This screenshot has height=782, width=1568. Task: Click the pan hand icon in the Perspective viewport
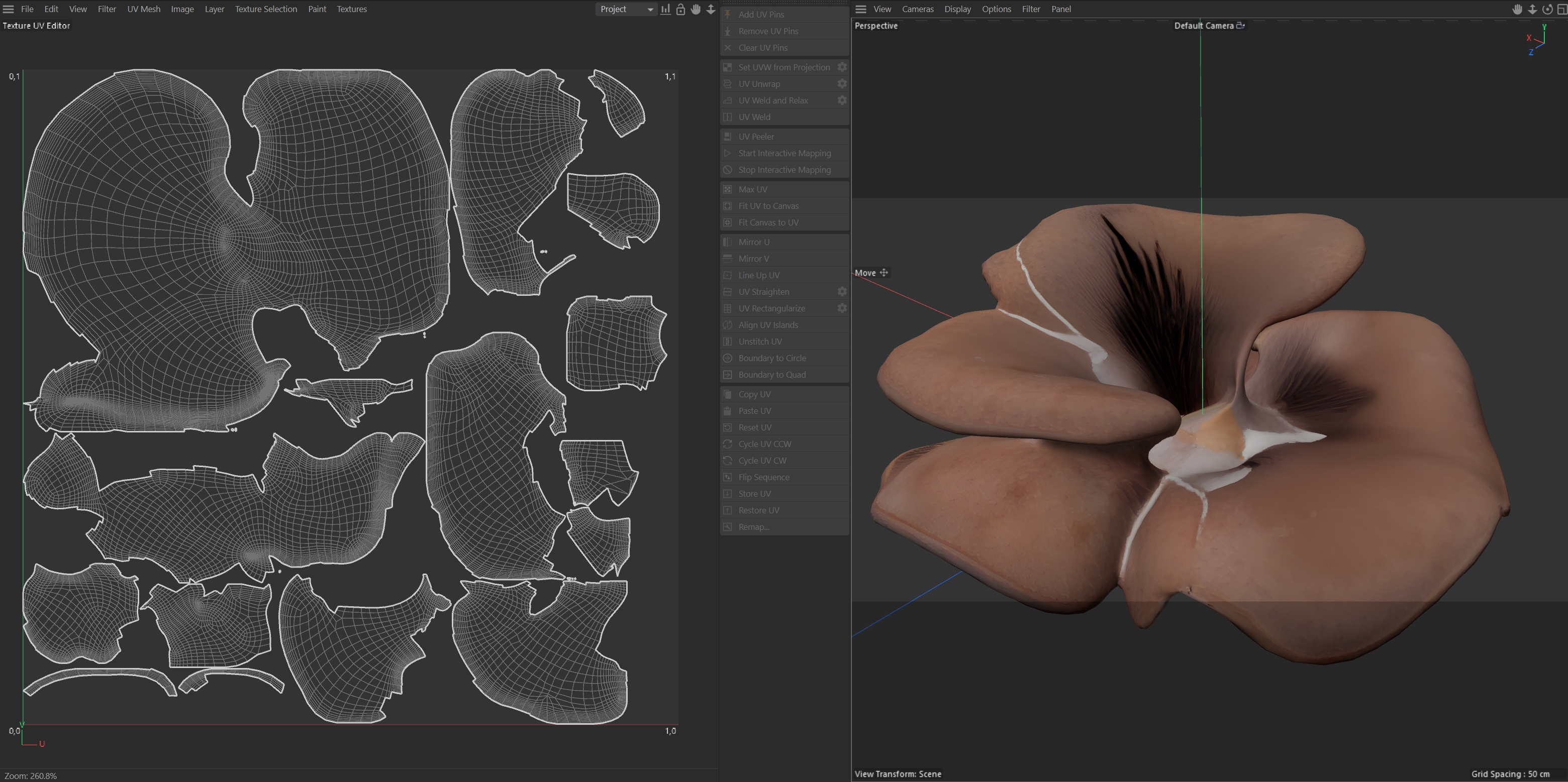1517,9
